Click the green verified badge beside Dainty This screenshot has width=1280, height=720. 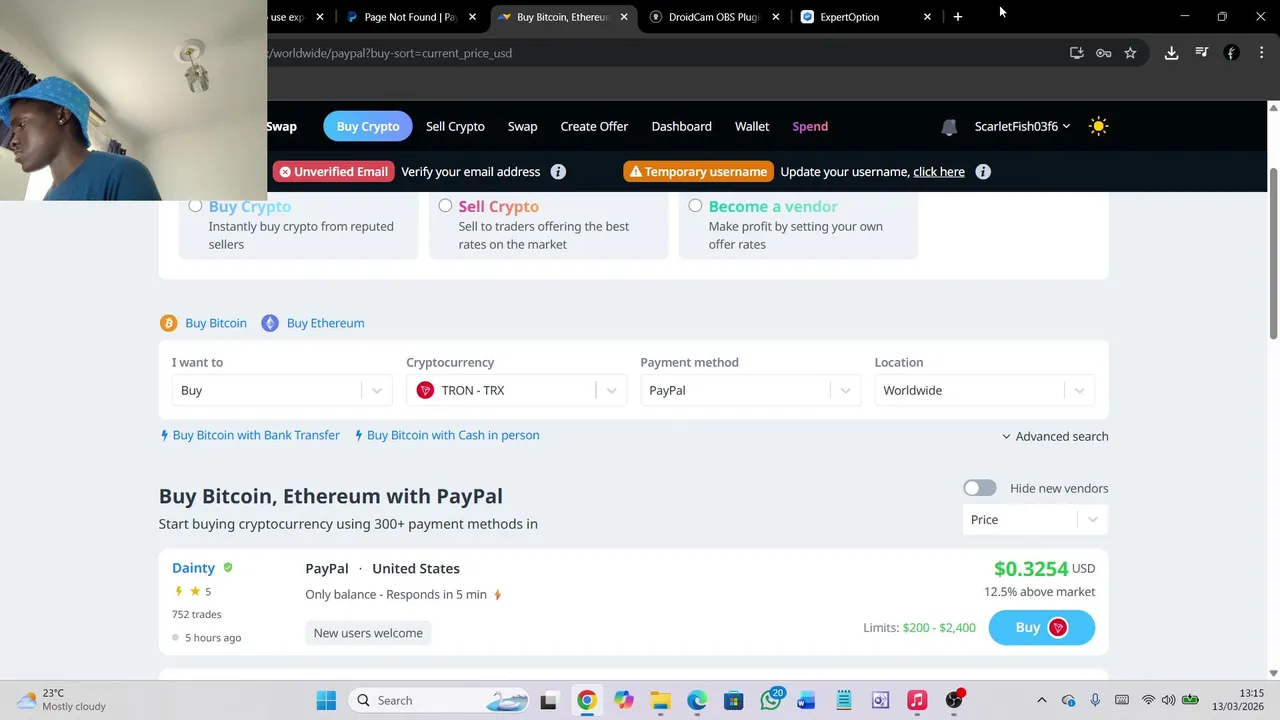pyautogui.click(x=228, y=567)
